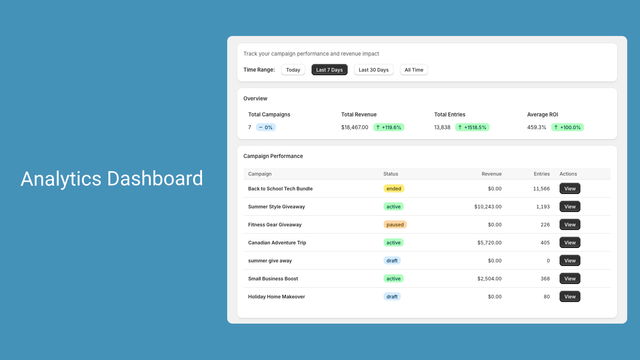The image size is (640, 360).
Task: Select the Last 30 Days time range
Action: pyautogui.click(x=373, y=70)
